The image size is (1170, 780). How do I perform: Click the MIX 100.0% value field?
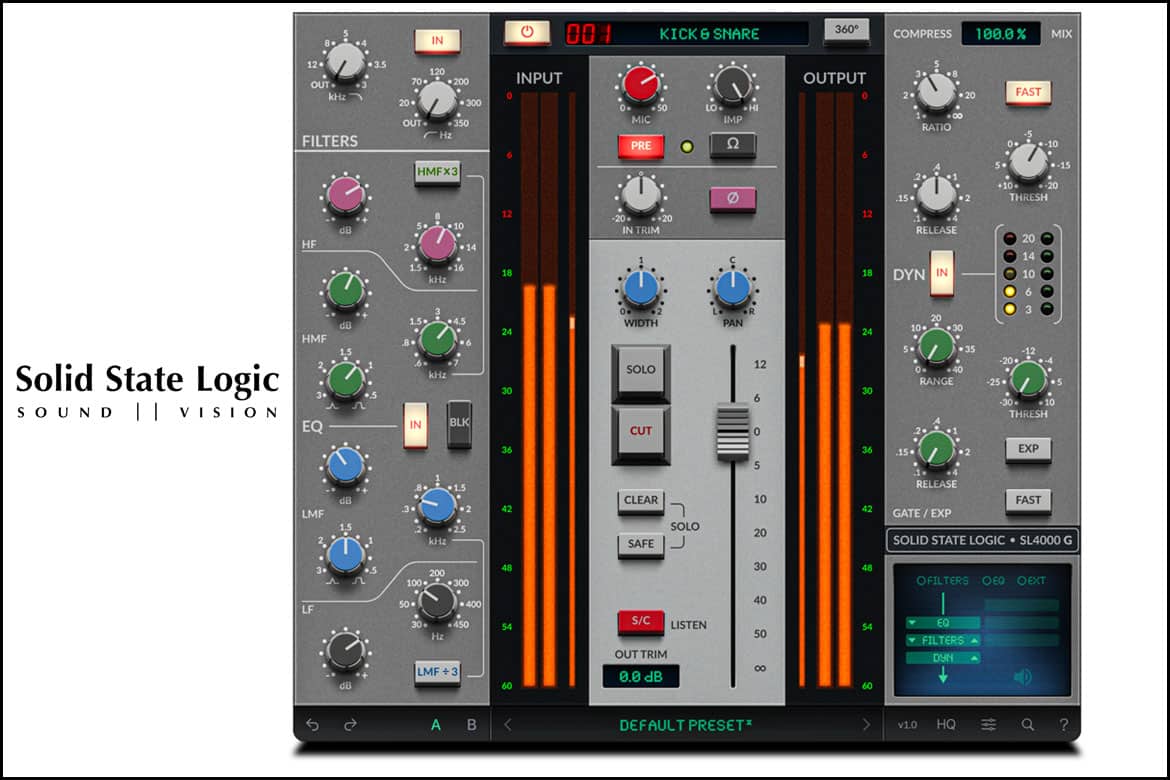point(1001,34)
